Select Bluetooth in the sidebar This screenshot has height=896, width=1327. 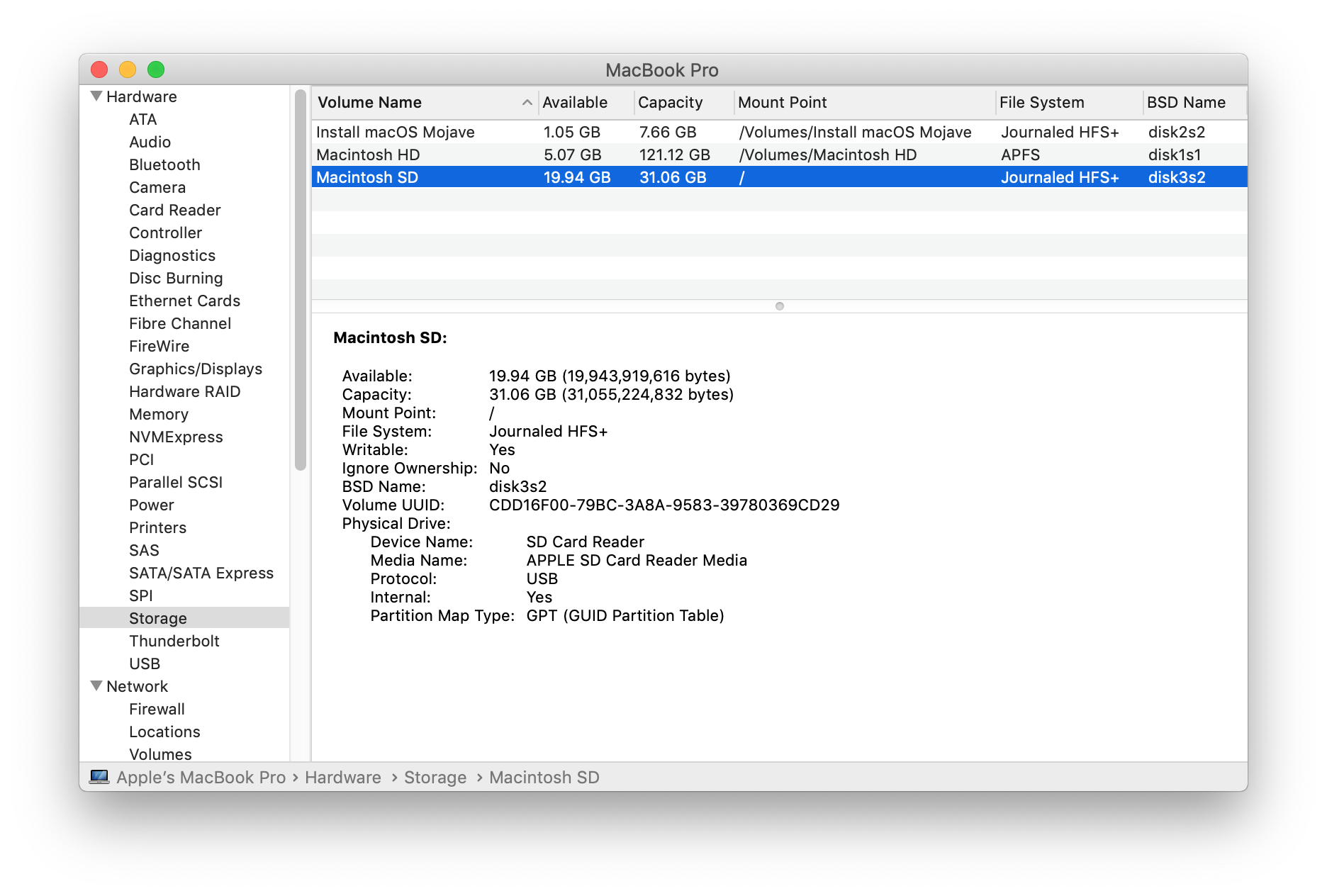pos(164,164)
